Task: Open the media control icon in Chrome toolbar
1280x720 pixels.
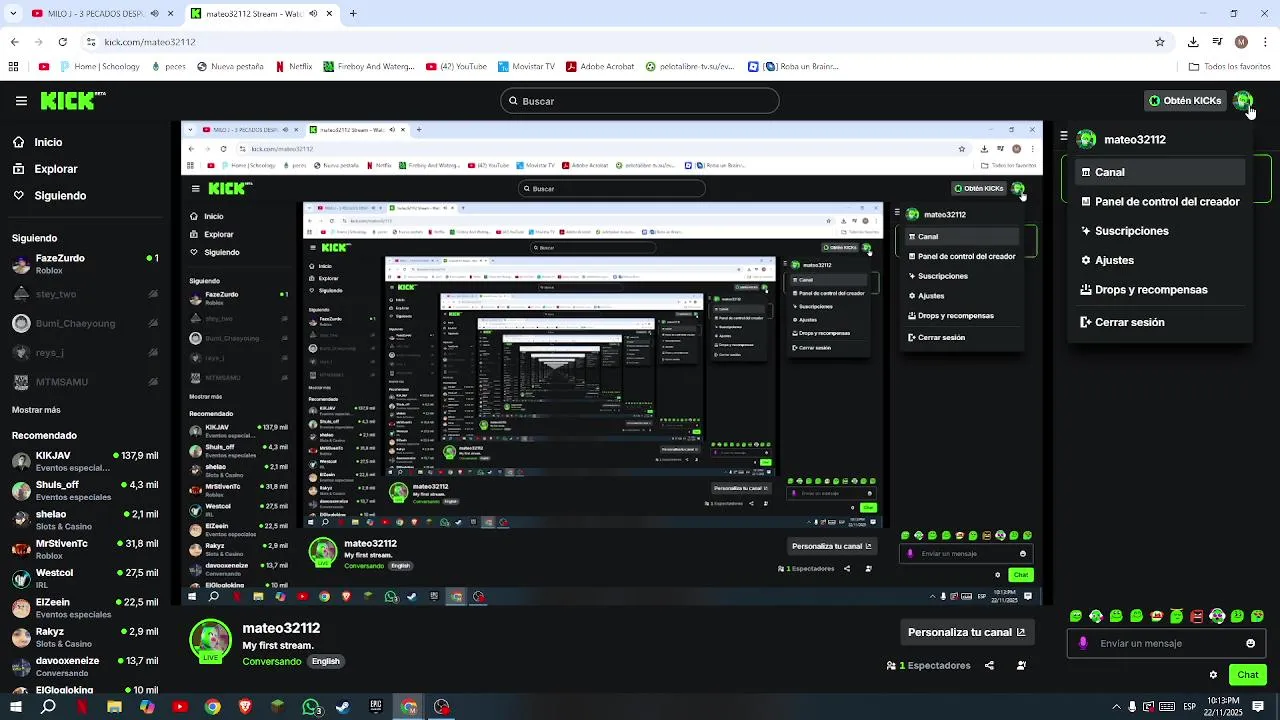Action: click(1217, 42)
